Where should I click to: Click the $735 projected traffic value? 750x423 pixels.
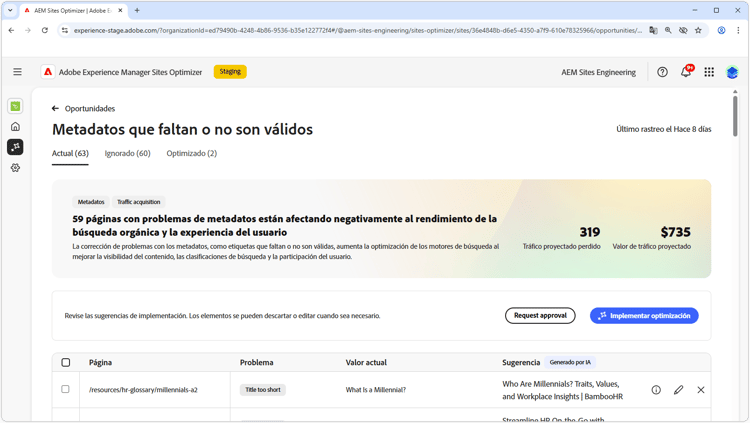pyautogui.click(x=675, y=232)
